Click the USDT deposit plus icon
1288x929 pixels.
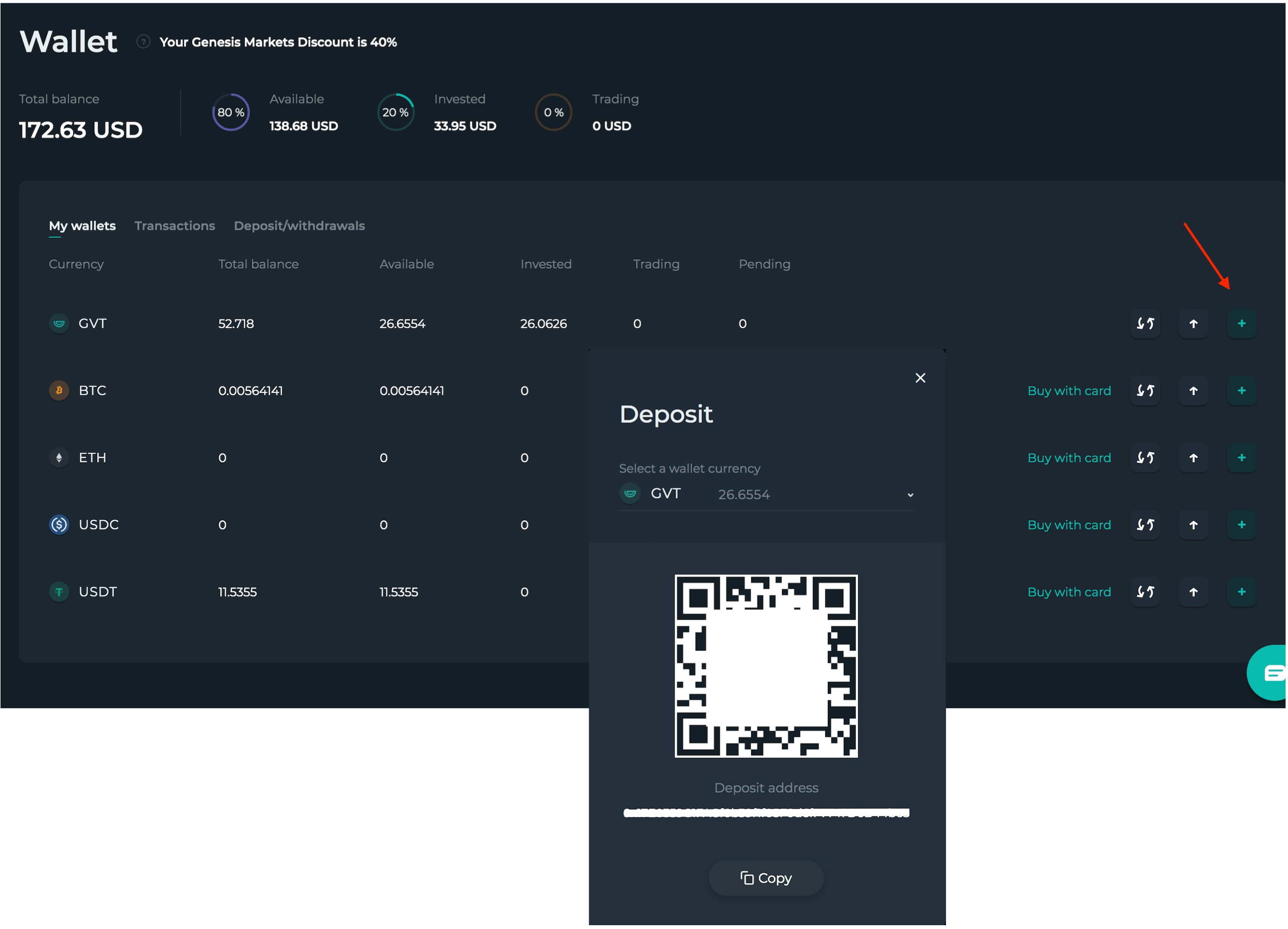tap(1241, 592)
